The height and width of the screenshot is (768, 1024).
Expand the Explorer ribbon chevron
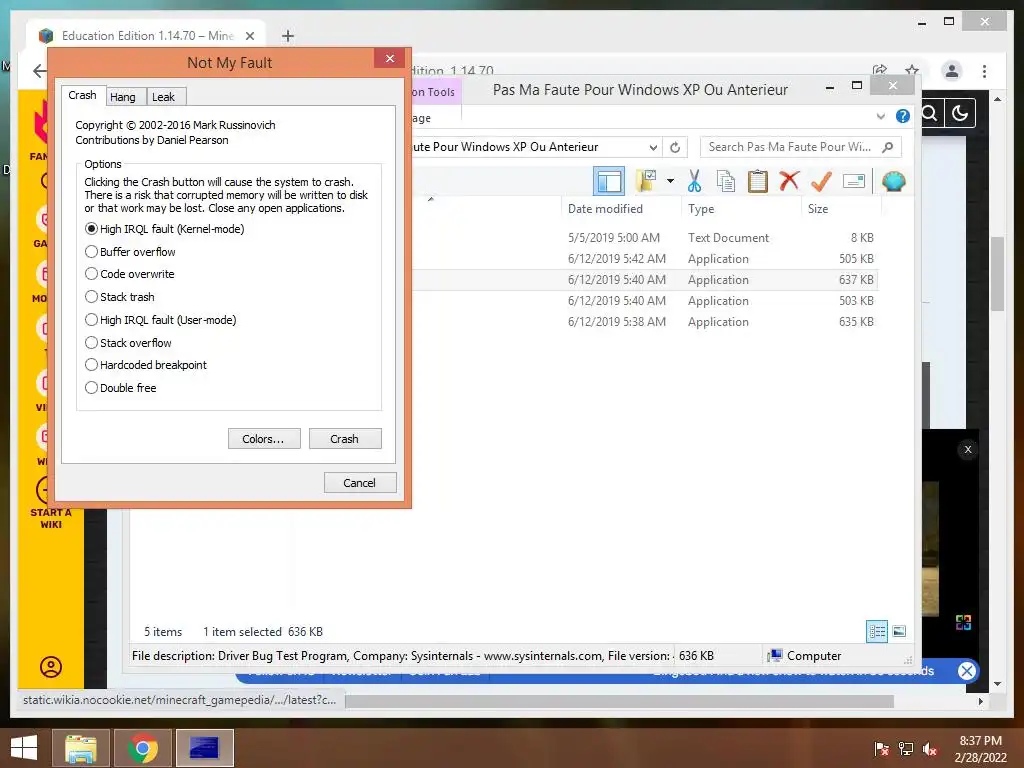880,116
